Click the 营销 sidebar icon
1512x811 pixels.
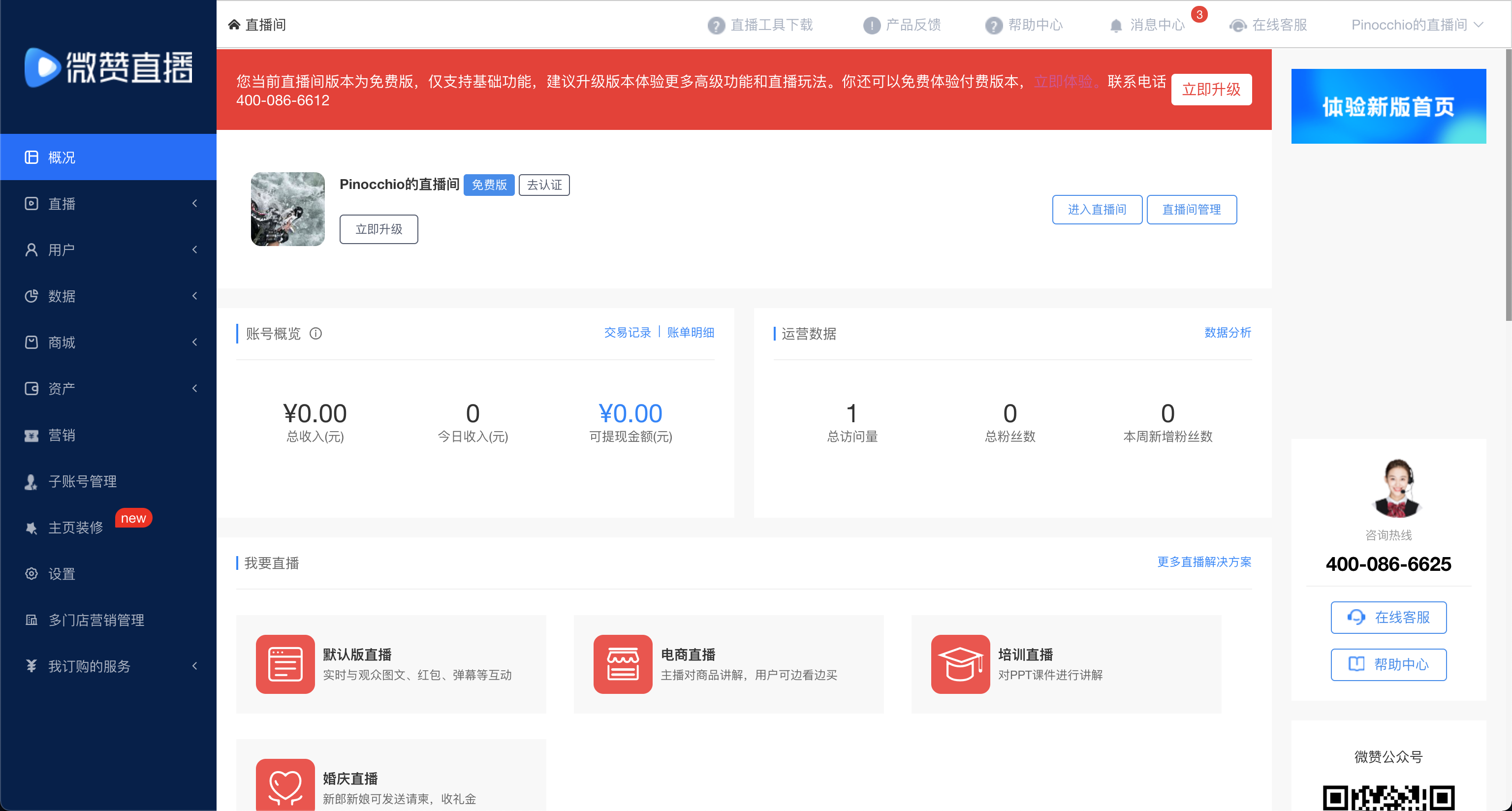(31, 435)
